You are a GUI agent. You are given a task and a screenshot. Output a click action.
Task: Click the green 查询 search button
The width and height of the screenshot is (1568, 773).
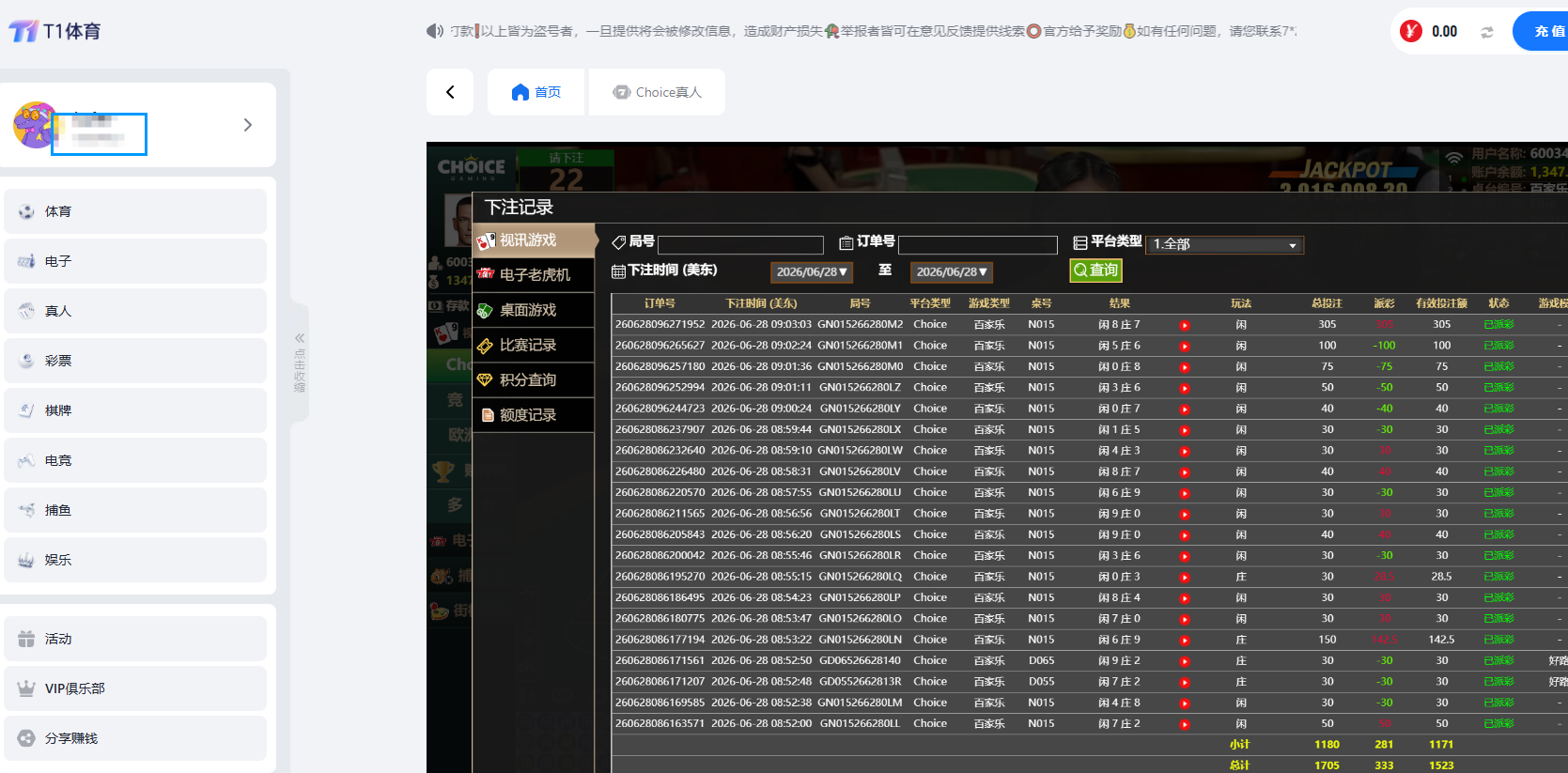point(1096,271)
